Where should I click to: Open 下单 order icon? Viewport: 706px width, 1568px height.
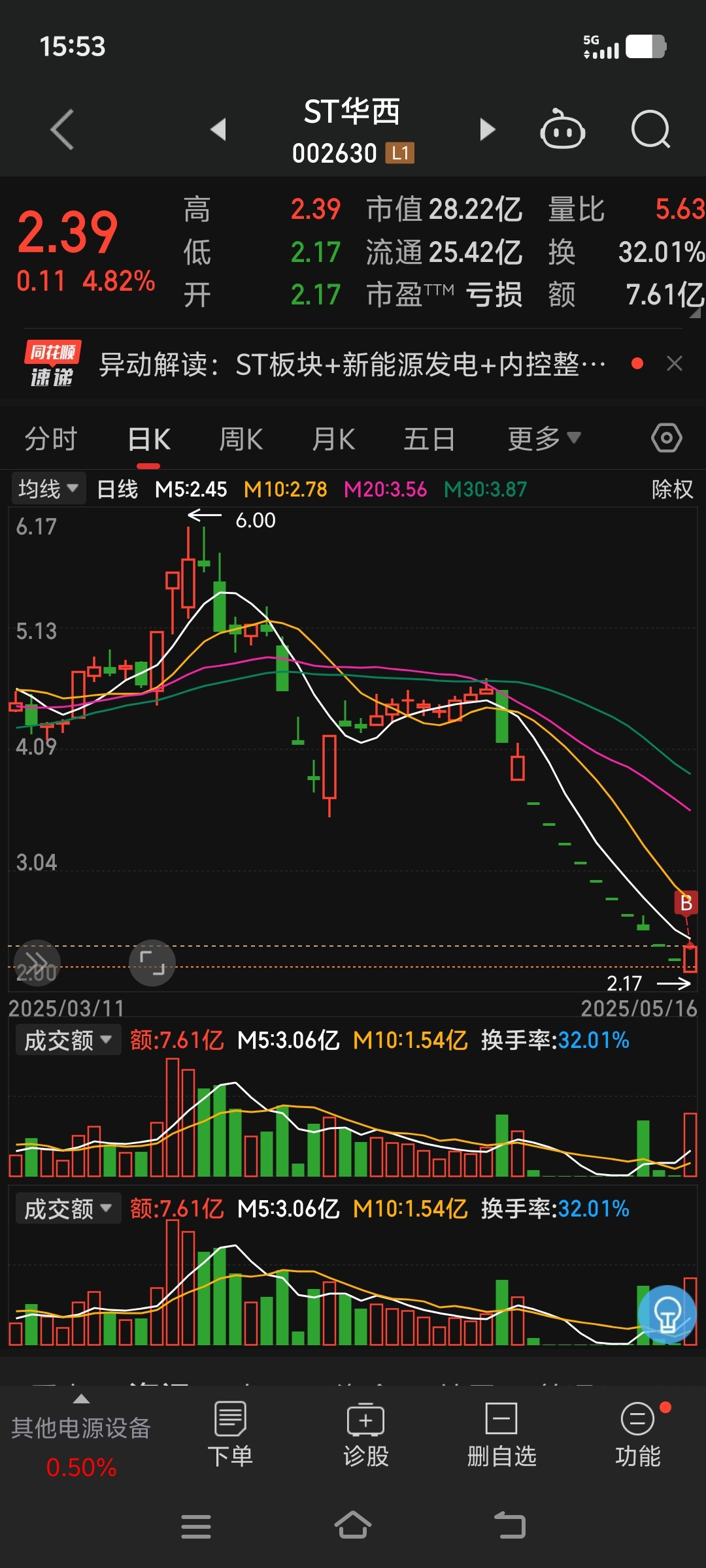click(x=230, y=1435)
